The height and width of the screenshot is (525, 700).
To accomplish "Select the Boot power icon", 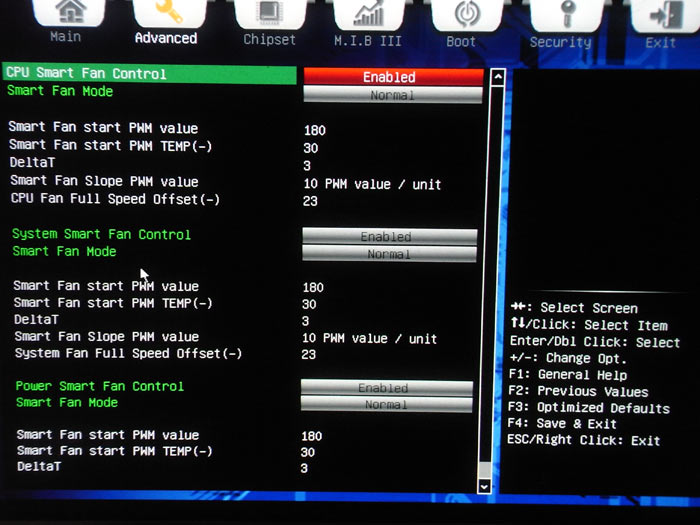I will pos(467,14).
